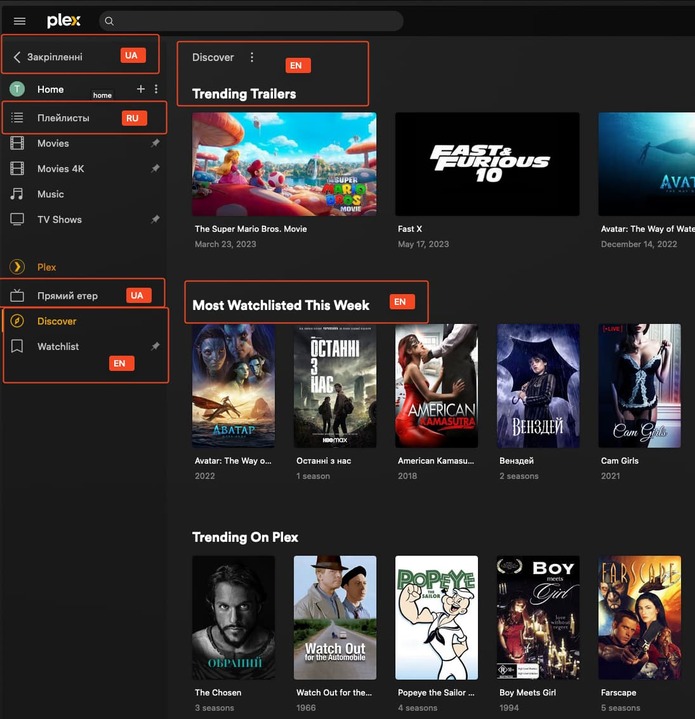Open Avatar underwater trailer thumbnail
Screen dimensions: 695x719
coord(646,164)
